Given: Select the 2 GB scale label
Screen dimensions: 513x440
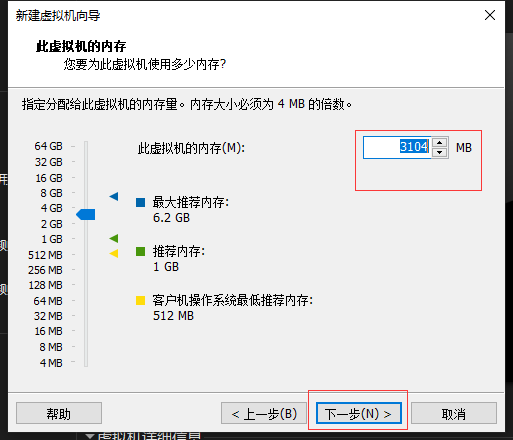Looking at the screenshot, I should point(52,224).
